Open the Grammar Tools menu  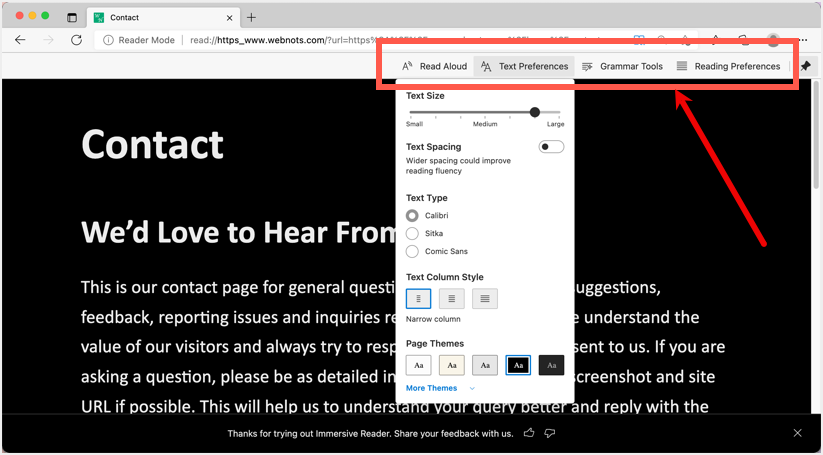point(622,66)
